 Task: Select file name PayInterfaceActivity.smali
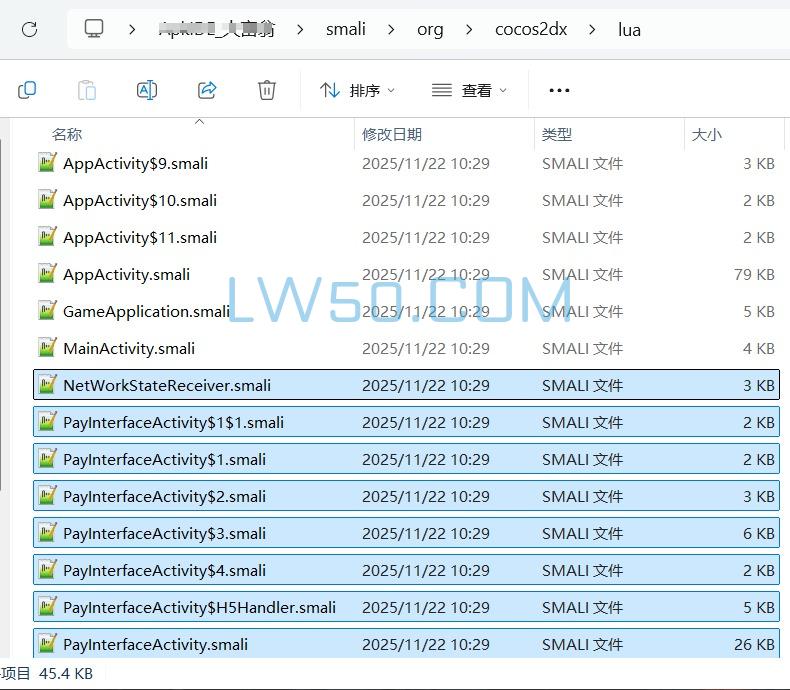156,645
